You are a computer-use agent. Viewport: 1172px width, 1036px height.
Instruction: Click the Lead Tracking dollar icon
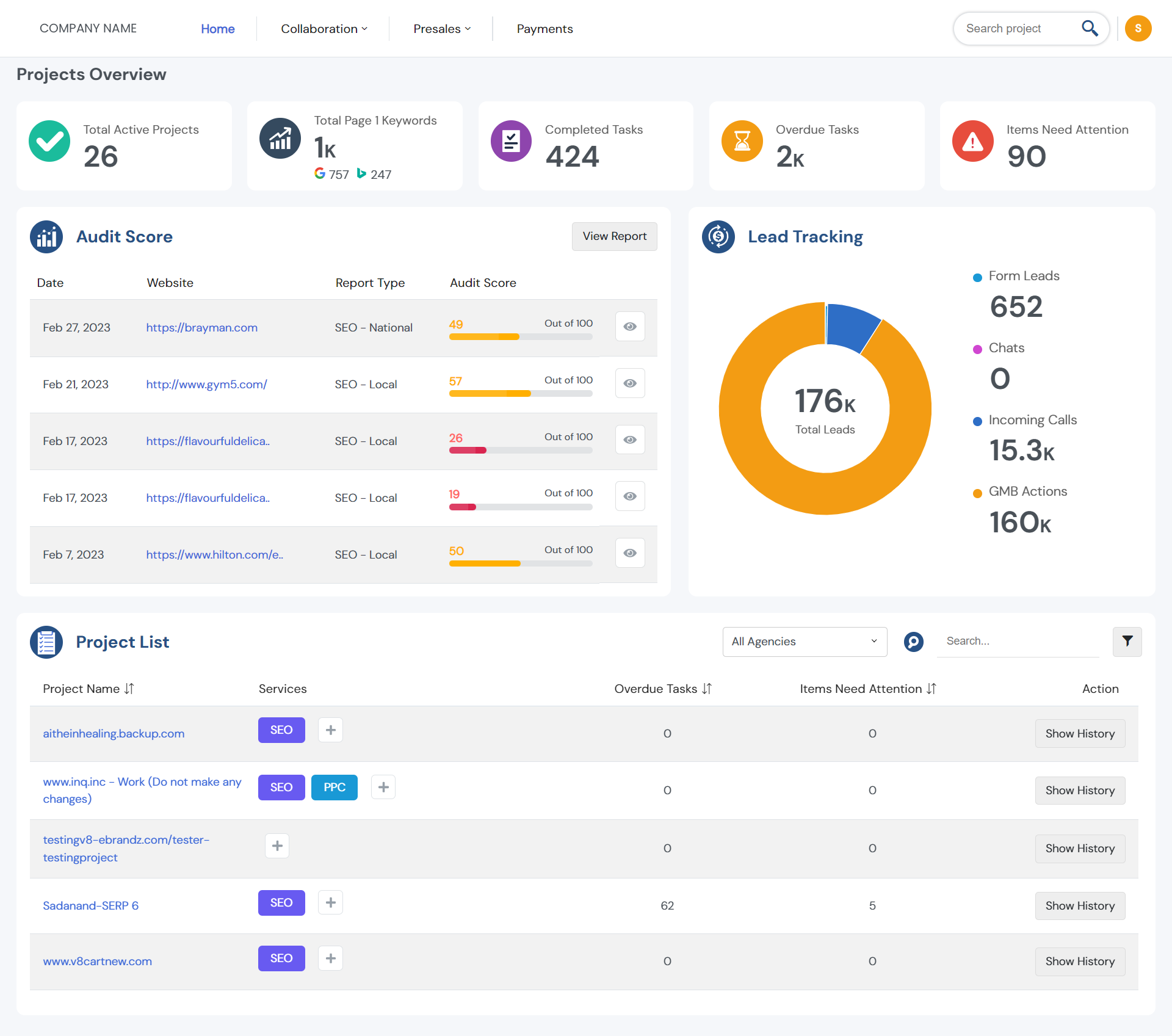(718, 237)
